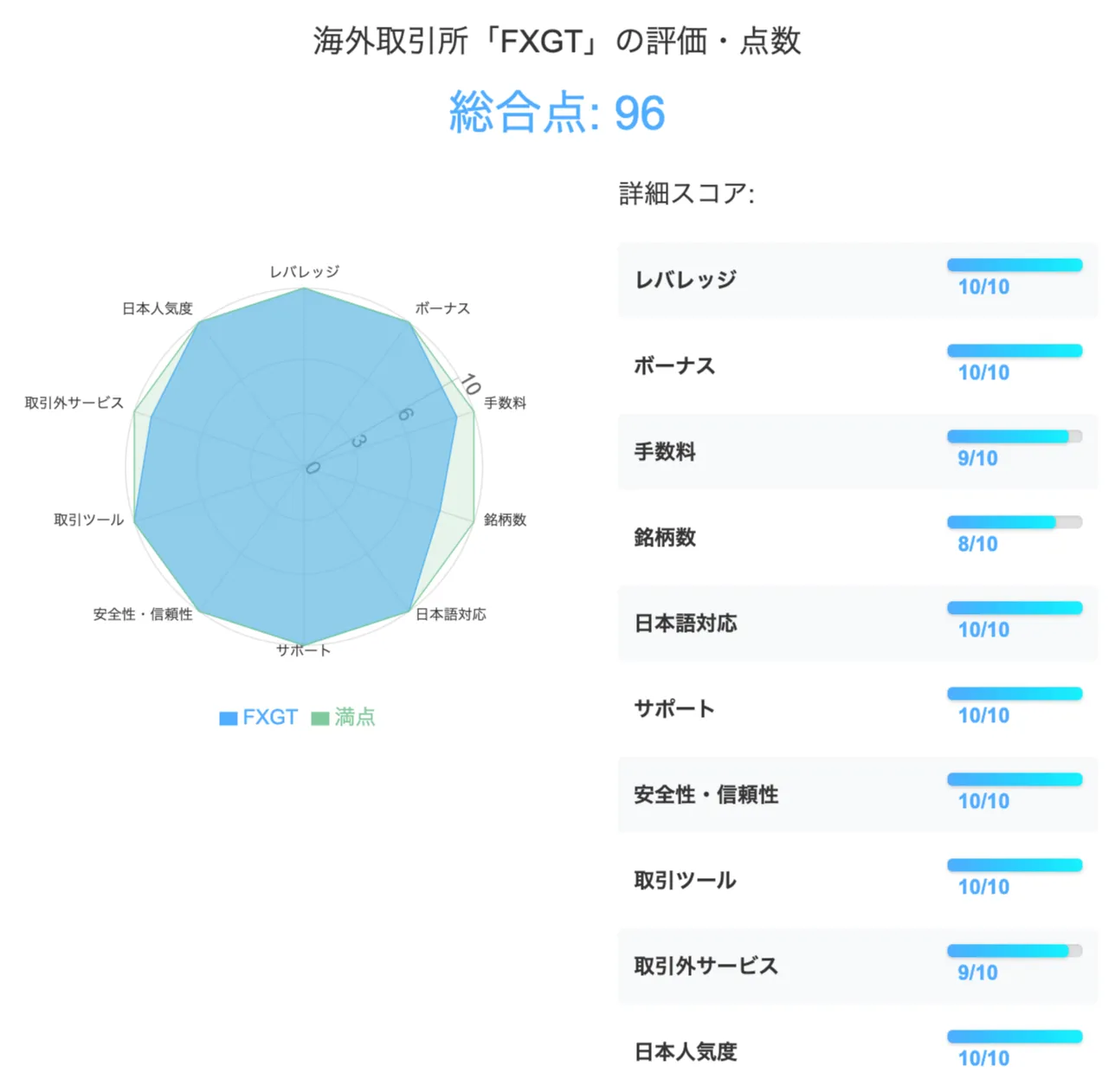Click the blue FXGT legend color box
The height and width of the screenshot is (1092, 1115).
(229, 718)
